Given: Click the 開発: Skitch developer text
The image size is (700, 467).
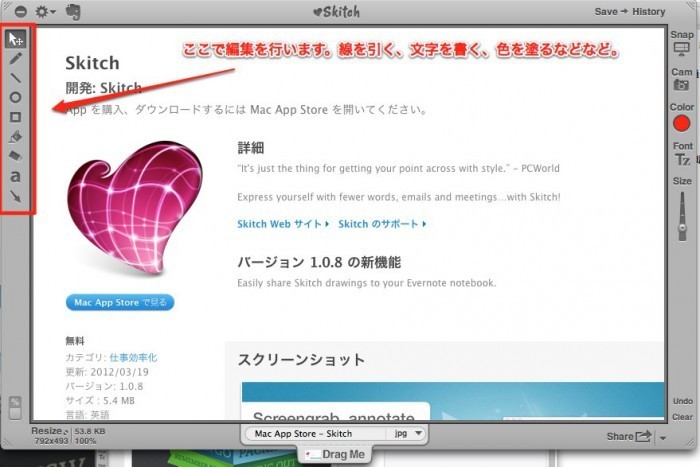Looking at the screenshot, I should tap(104, 88).
